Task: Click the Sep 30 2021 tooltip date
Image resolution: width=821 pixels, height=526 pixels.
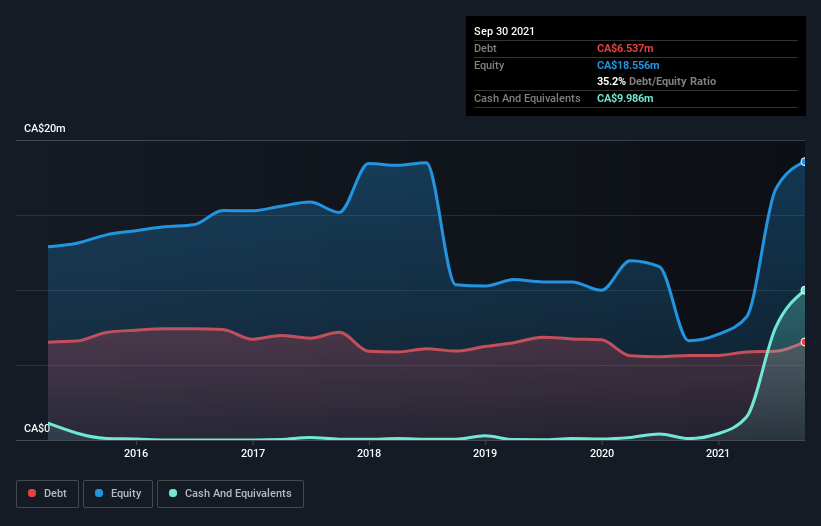Action: click(x=504, y=31)
